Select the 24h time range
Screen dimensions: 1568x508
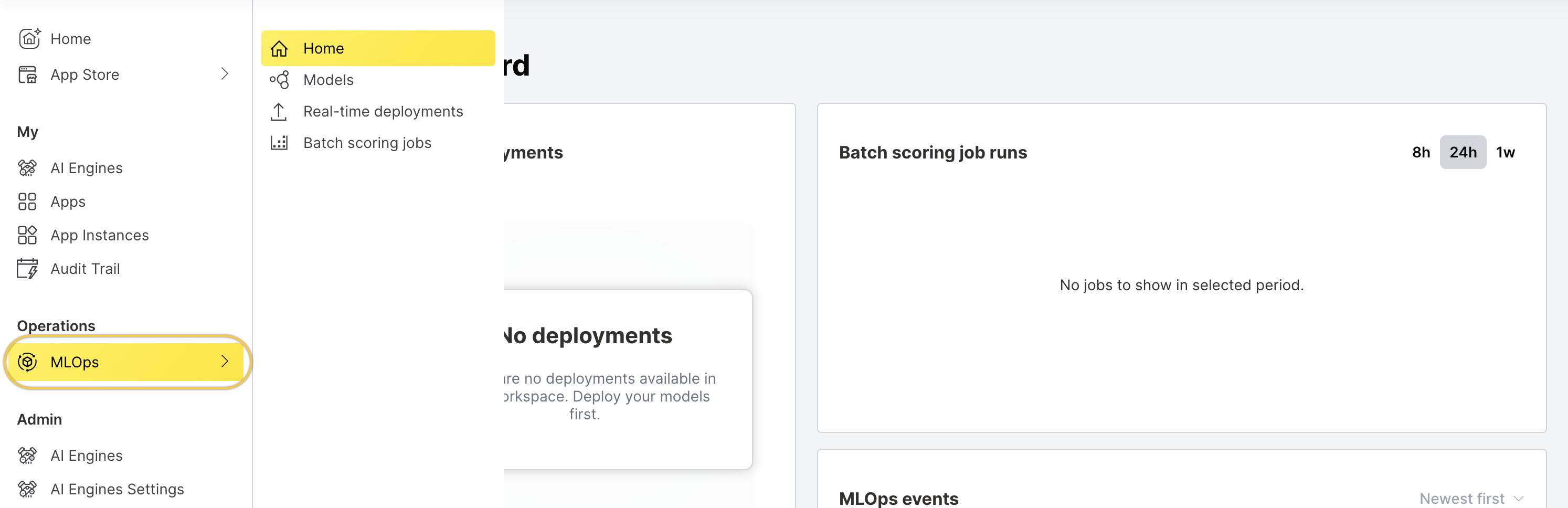(1463, 152)
